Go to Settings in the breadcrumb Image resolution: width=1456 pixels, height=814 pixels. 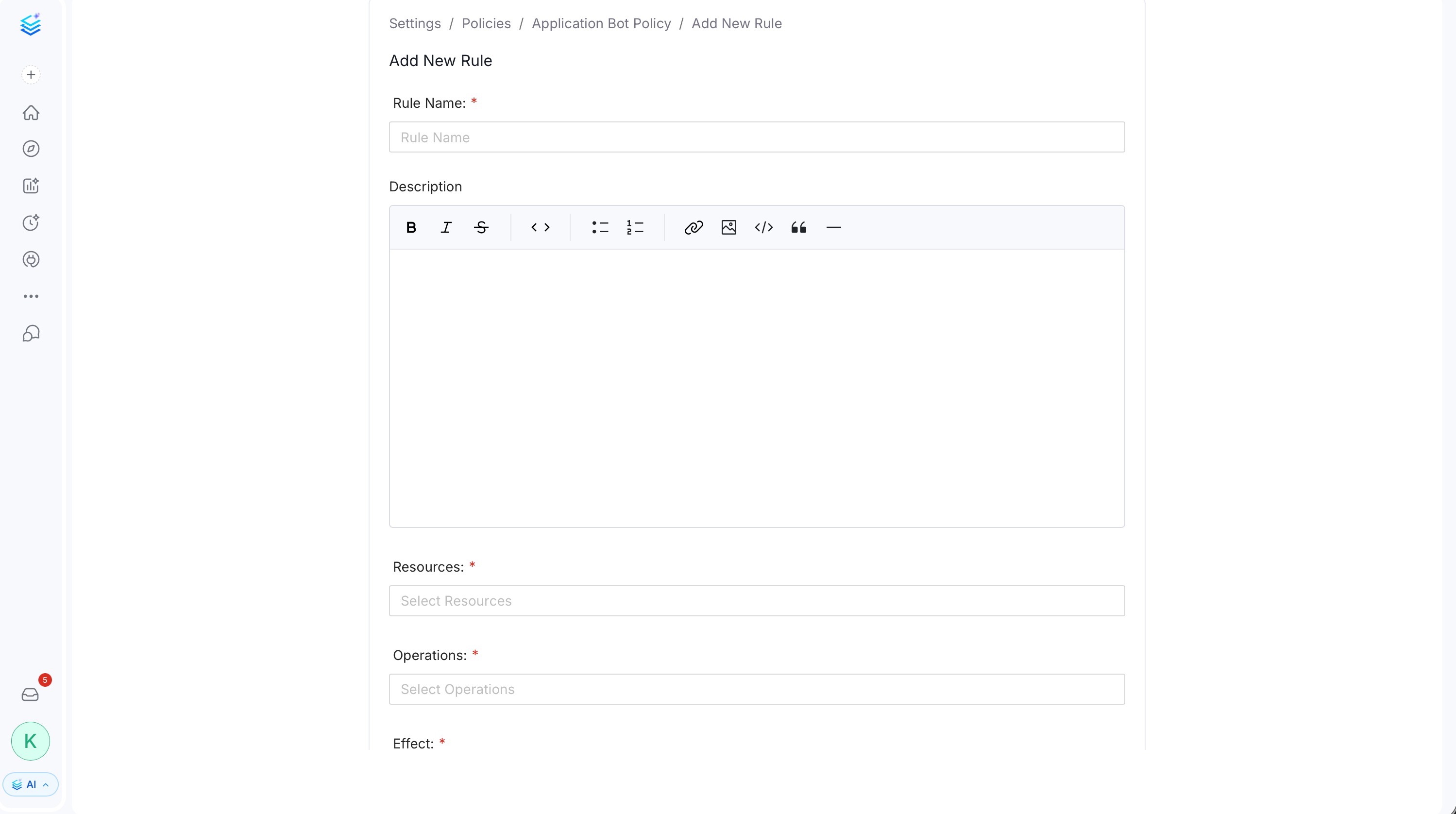click(x=415, y=23)
